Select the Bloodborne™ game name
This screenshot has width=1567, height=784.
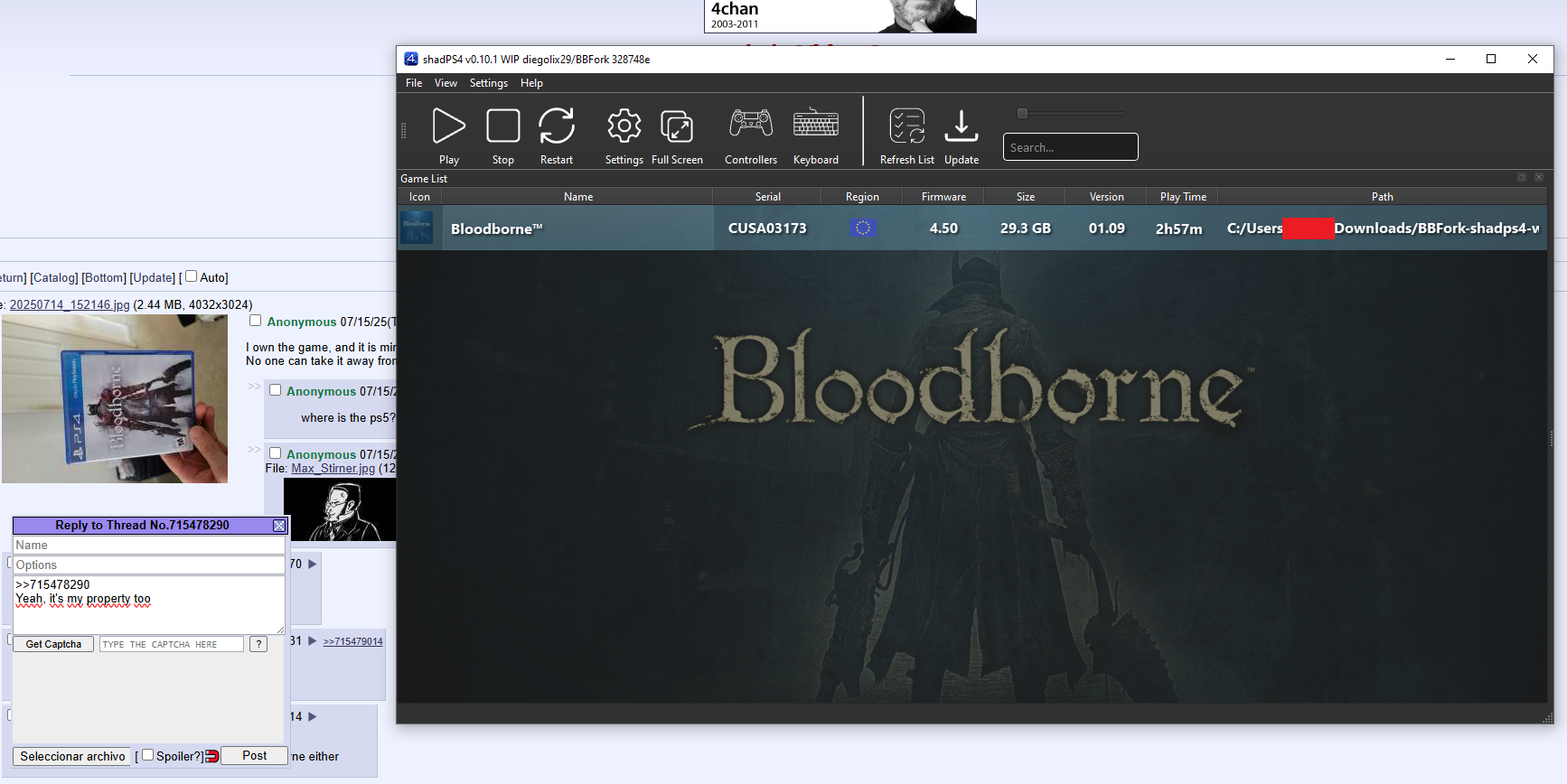tap(496, 229)
